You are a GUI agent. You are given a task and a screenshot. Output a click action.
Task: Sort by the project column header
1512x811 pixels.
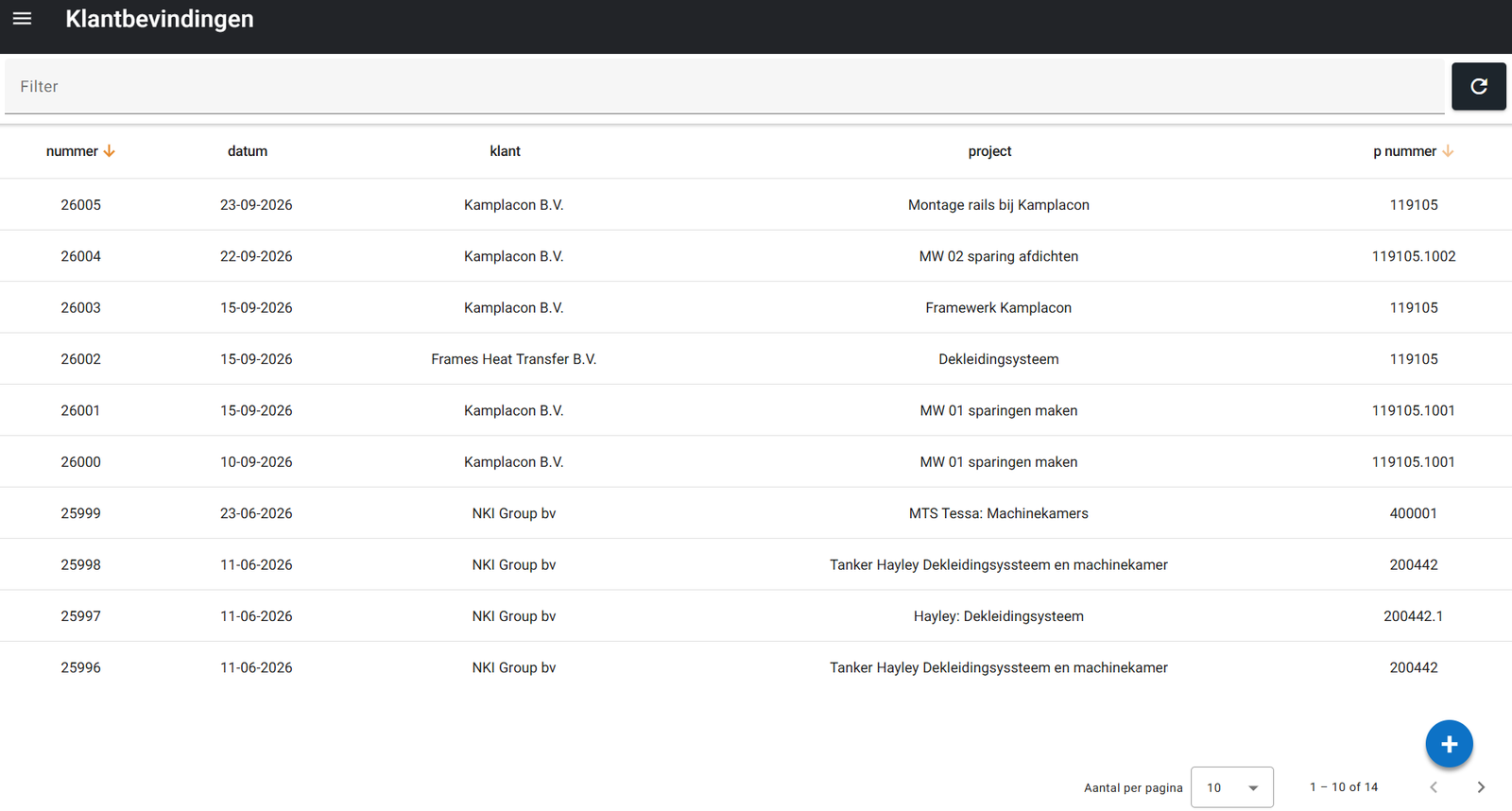pyautogui.click(x=989, y=151)
